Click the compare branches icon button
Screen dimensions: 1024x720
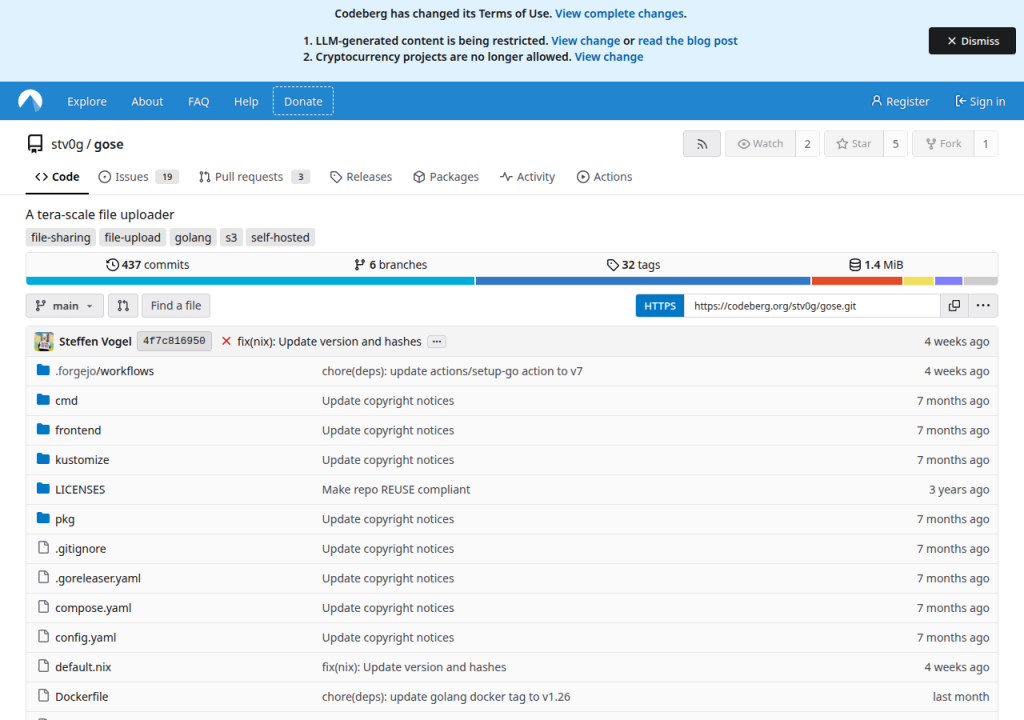coord(123,306)
